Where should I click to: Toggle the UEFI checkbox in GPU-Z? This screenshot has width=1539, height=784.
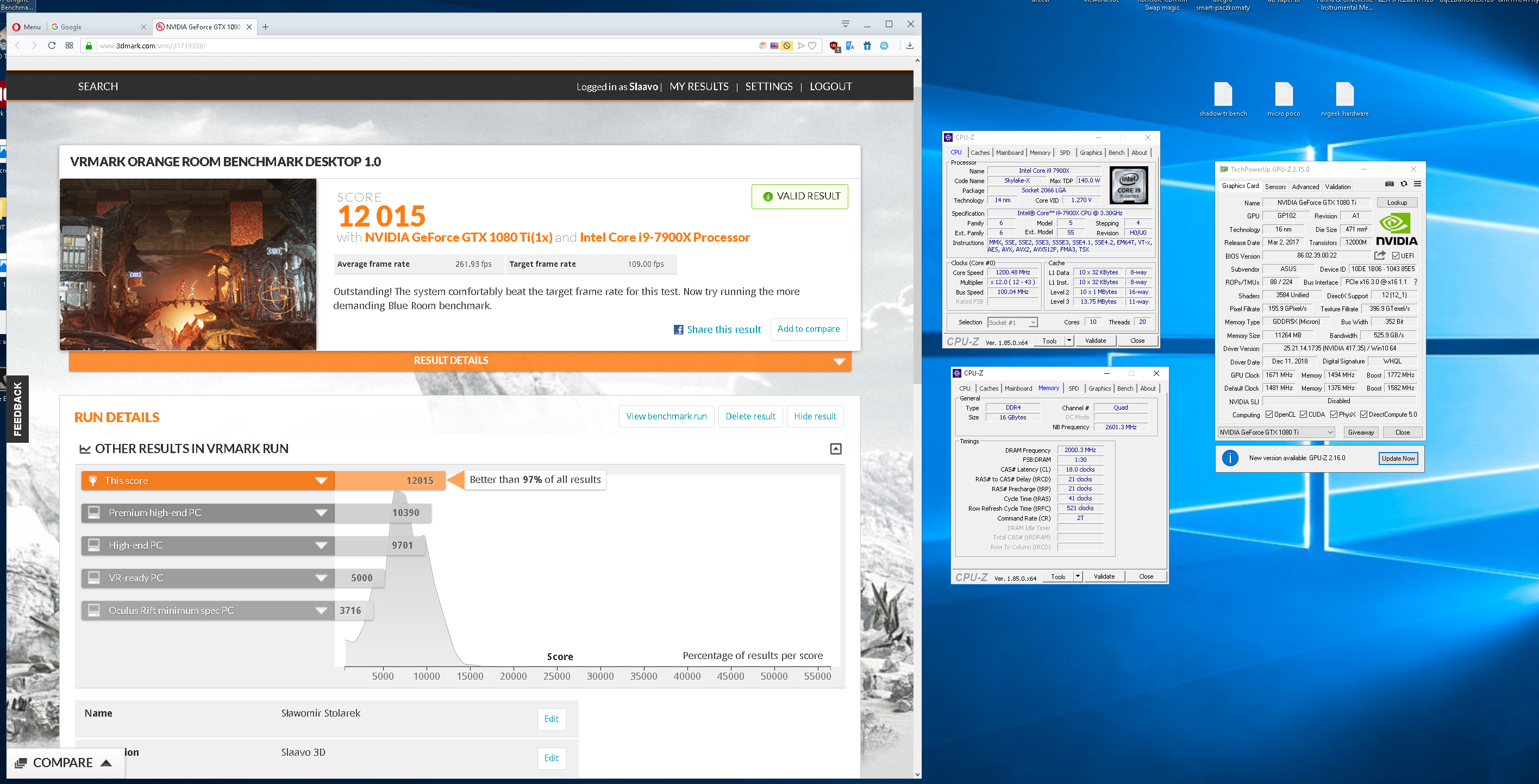pyautogui.click(x=1395, y=255)
